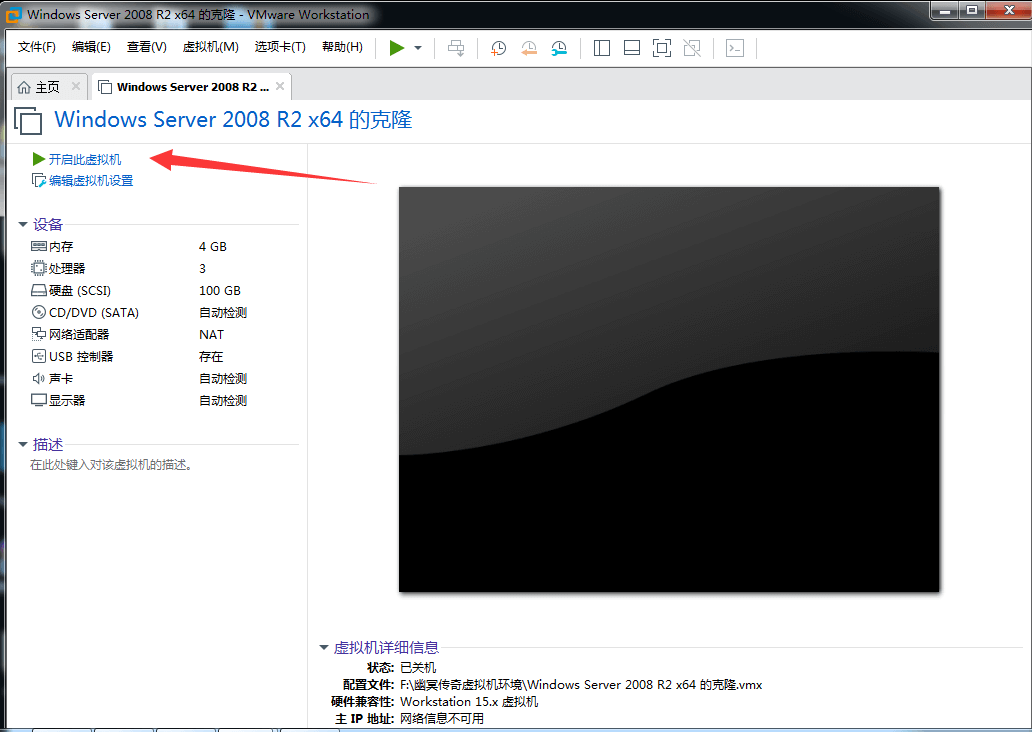Open the 查看(V) menu
The image size is (1032, 732).
(147, 47)
